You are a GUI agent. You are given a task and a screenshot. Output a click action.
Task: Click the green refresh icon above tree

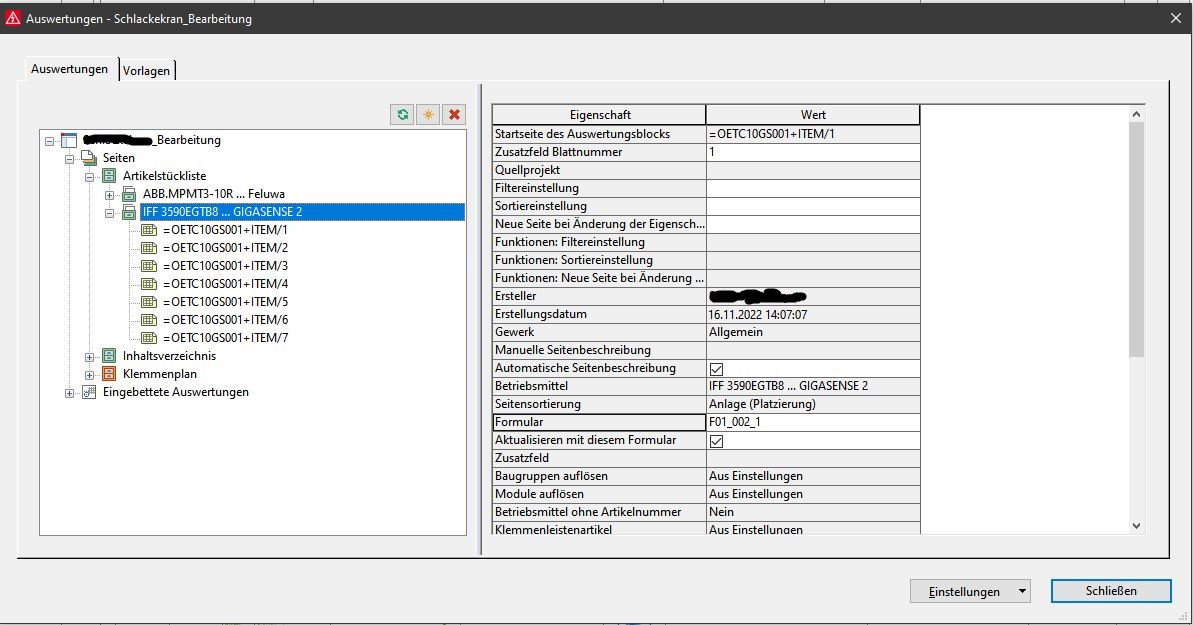tap(402, 115)
